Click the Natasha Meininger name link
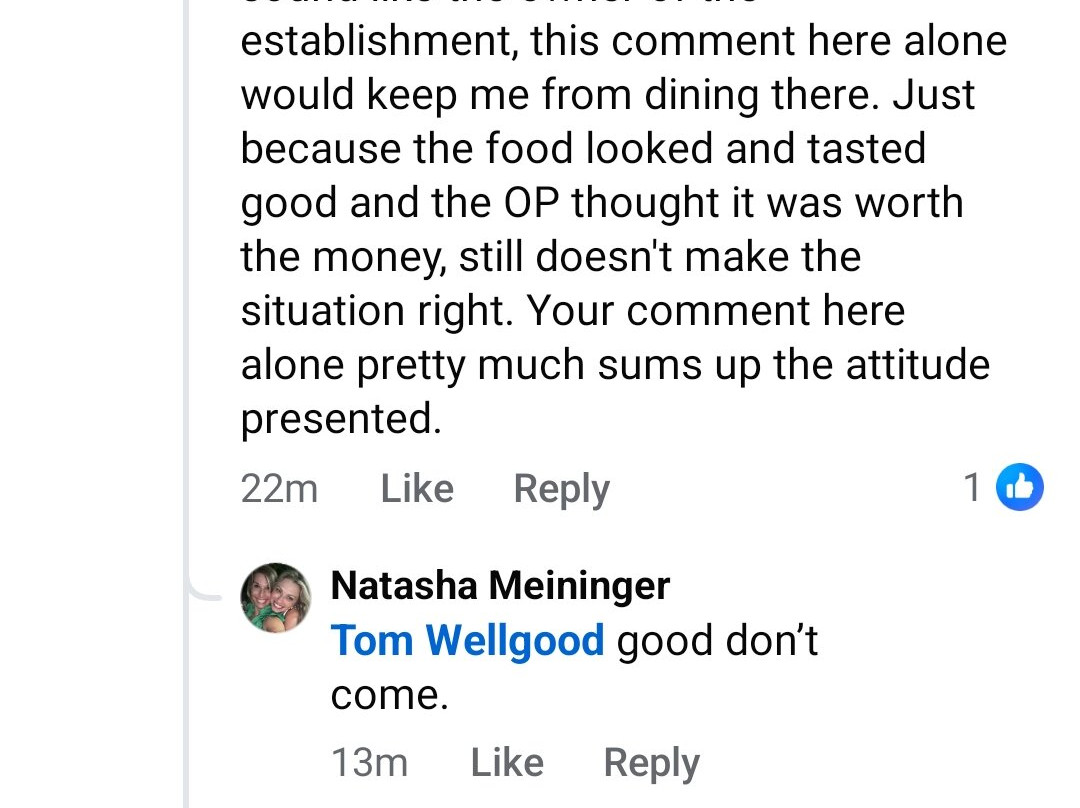The width and height of the screenshot is (1080, 808). click(x=500, y=585)
